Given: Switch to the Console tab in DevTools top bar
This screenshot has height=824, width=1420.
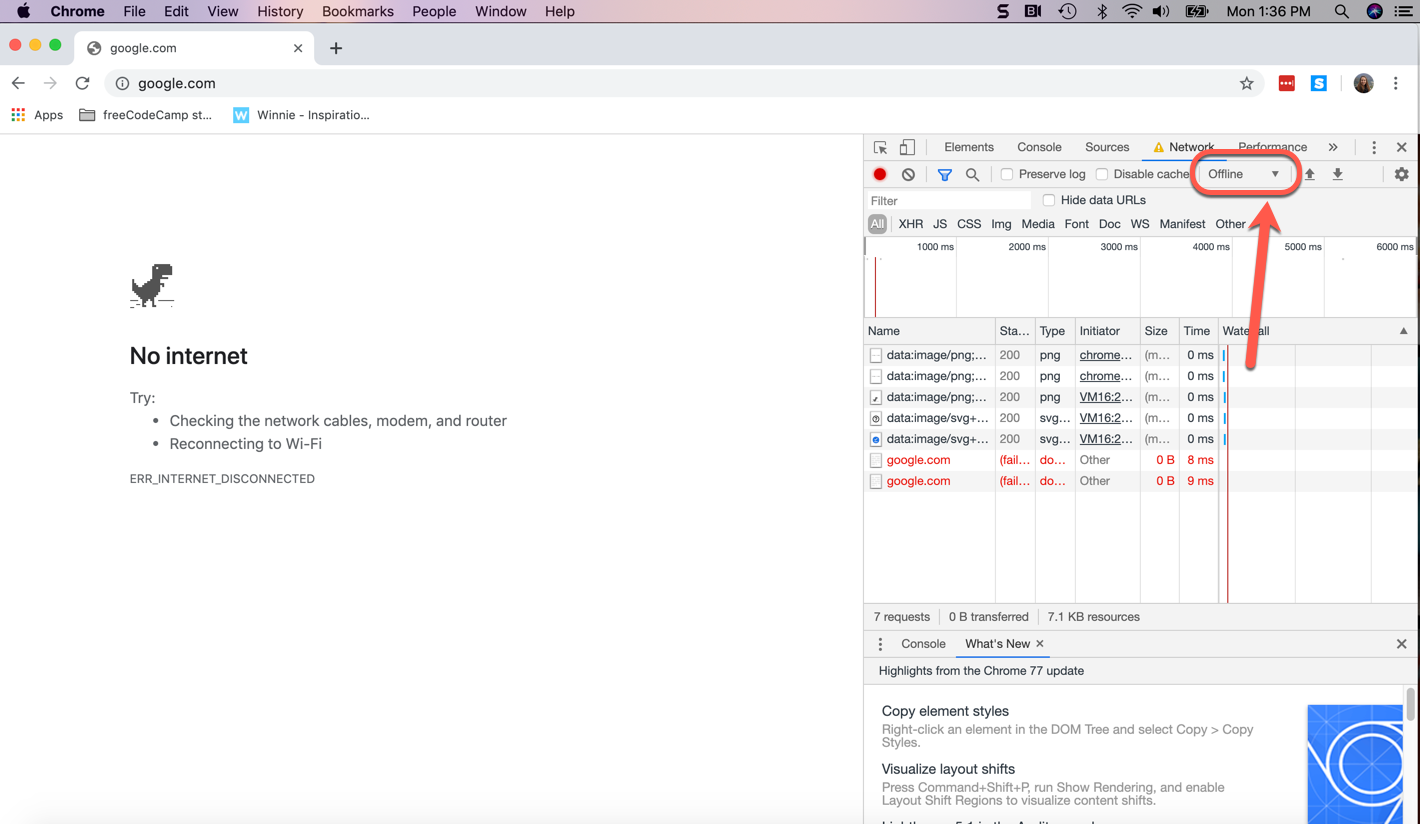Looking at the screenshot, I should [1039, 147].
